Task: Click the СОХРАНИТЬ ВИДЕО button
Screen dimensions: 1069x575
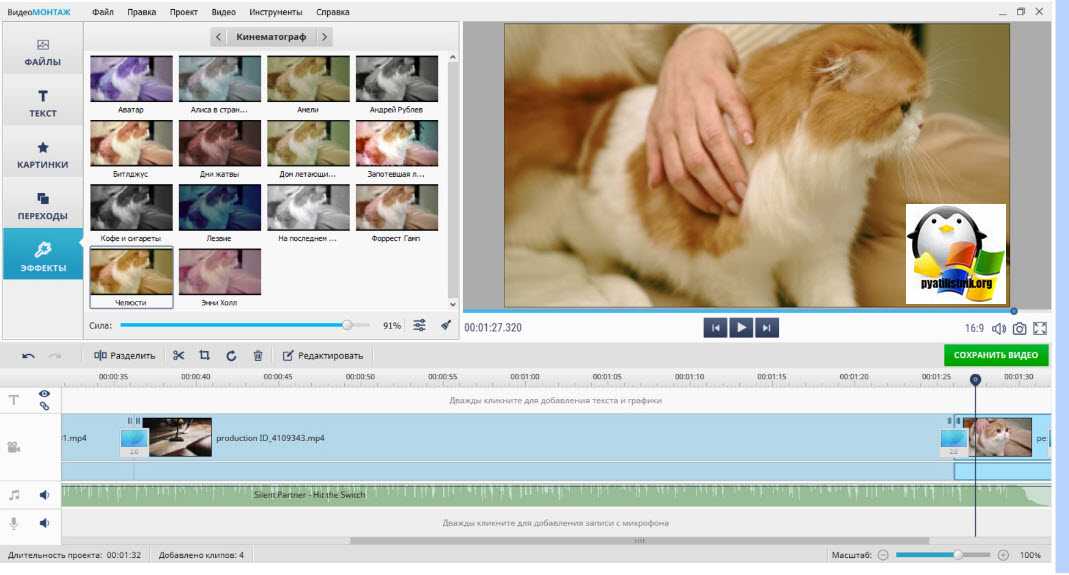Action: click(995, 355)
